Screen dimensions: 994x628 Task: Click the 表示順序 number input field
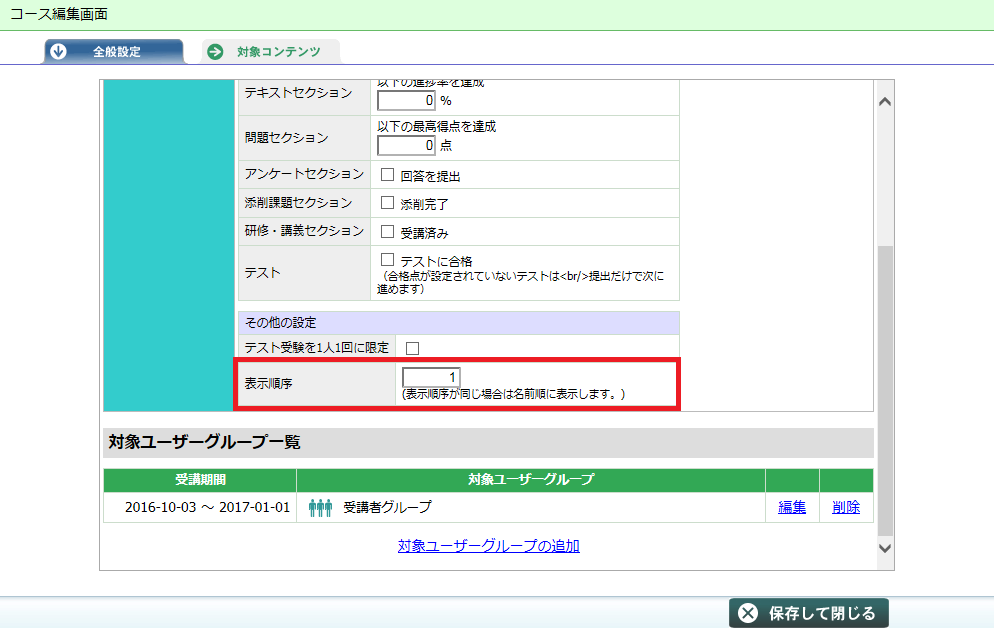pyautogui.click(x=431, y=377)
